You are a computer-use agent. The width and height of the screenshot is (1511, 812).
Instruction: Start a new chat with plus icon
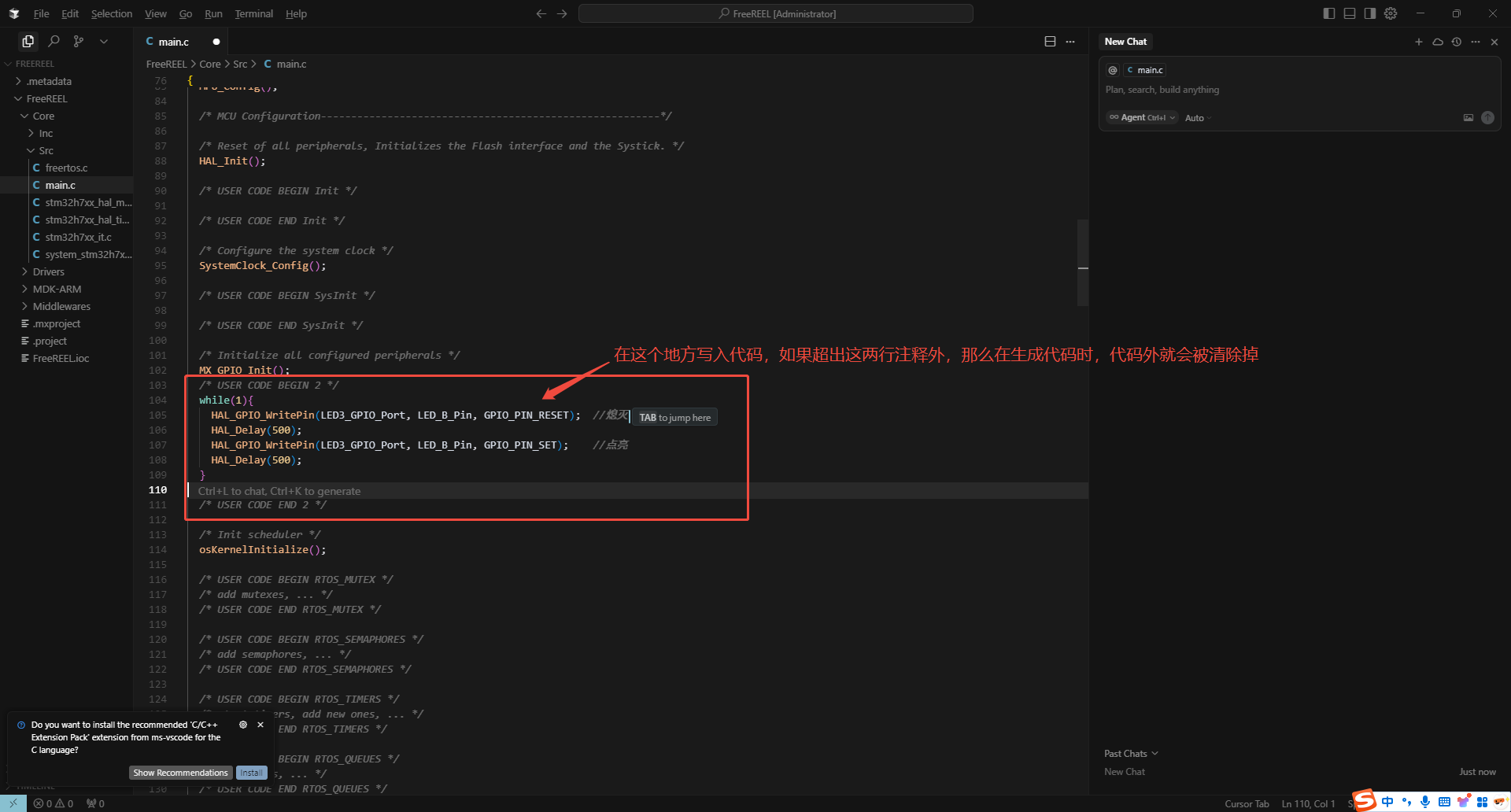pos(1418,42)
